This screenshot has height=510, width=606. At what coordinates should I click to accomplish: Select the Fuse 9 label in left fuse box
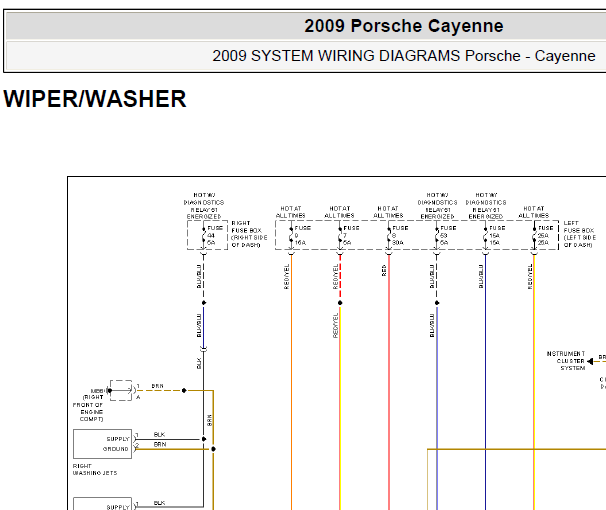[303, 235]
